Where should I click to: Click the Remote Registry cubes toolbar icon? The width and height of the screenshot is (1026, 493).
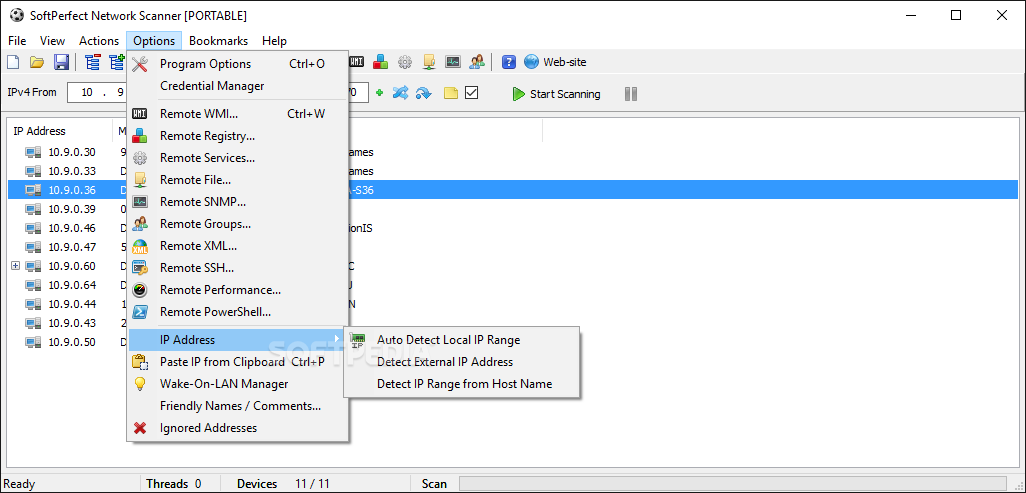(381, 62)
